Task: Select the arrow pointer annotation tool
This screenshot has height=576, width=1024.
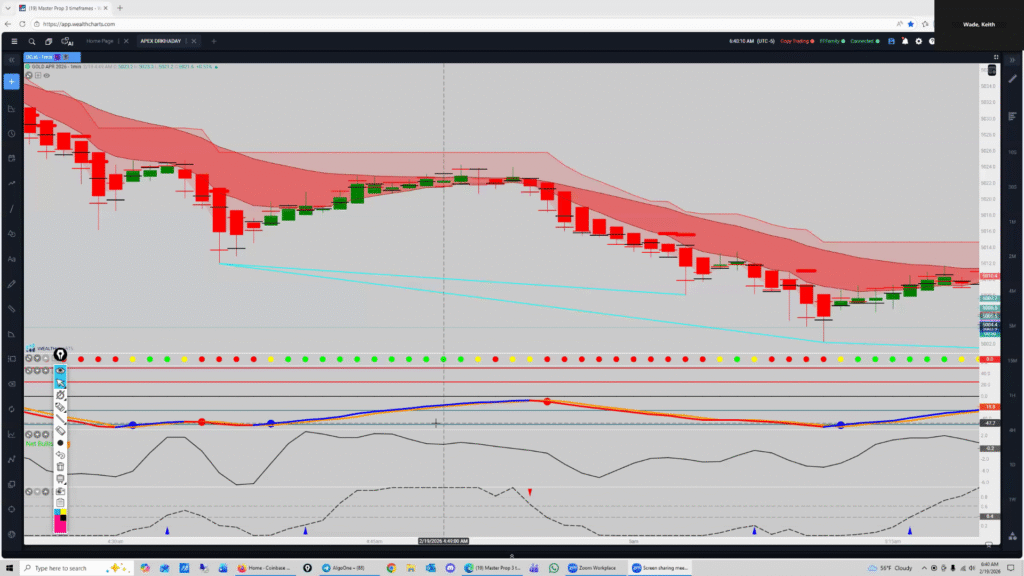Action: click(x=61, y=383)
